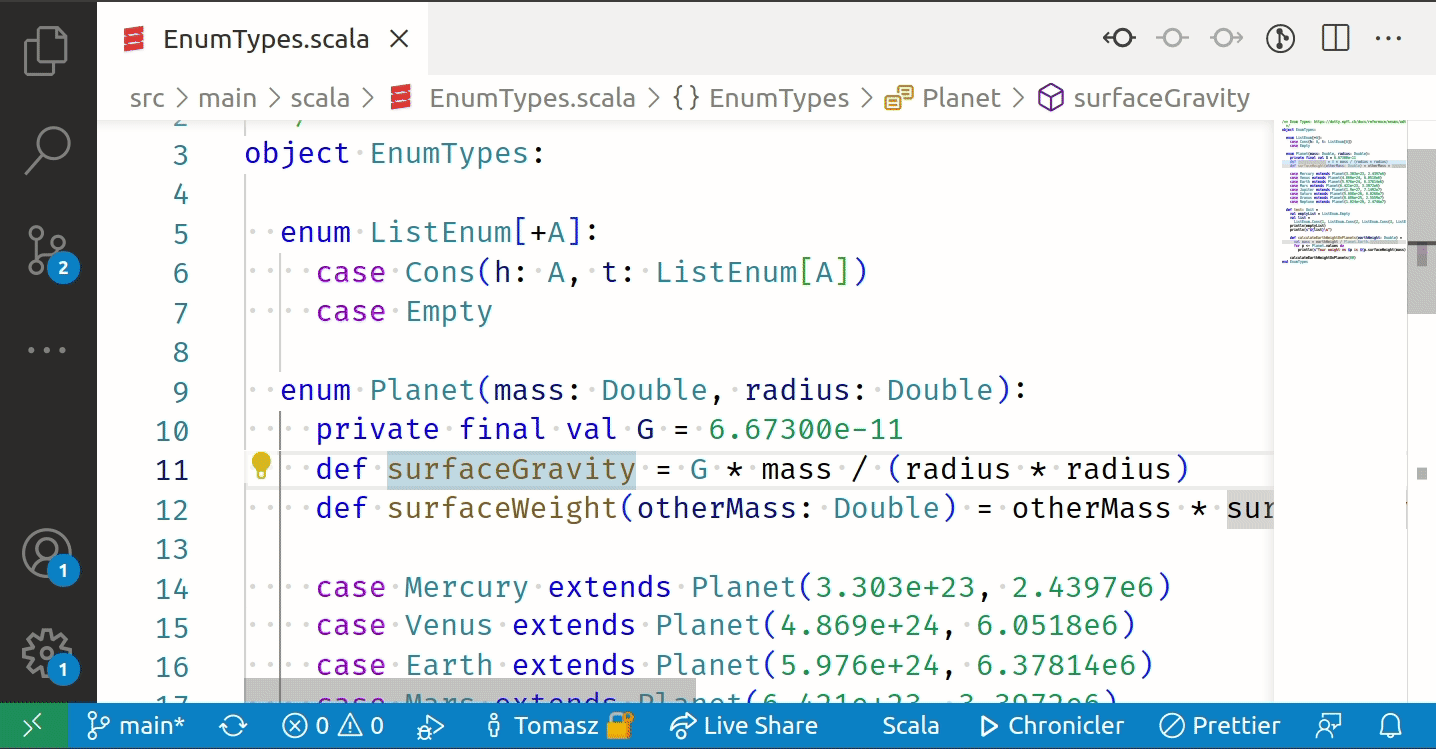Image resolution: width=1436 pixels, height=749 pixels.
Task: Start Chronicler recording
Action: point(1051,726)
